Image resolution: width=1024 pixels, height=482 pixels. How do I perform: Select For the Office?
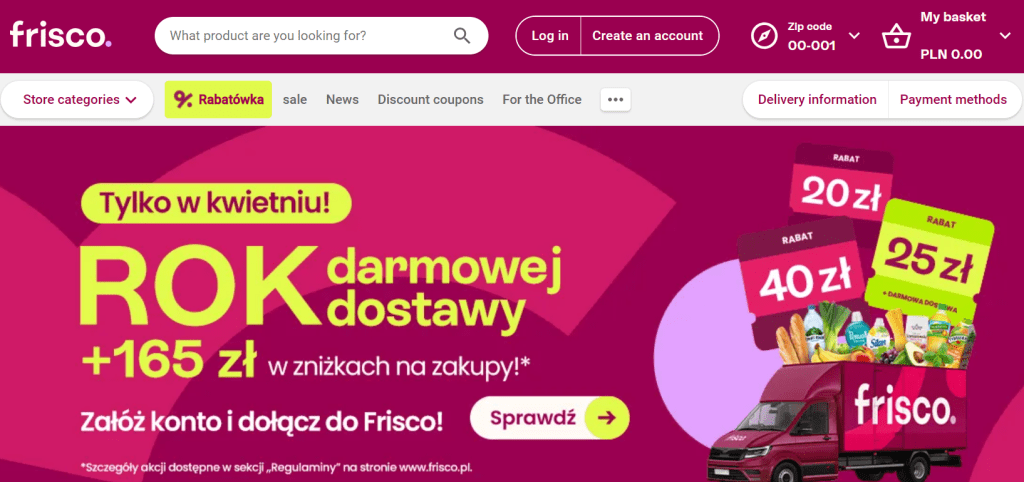click(x=541, y=100)
